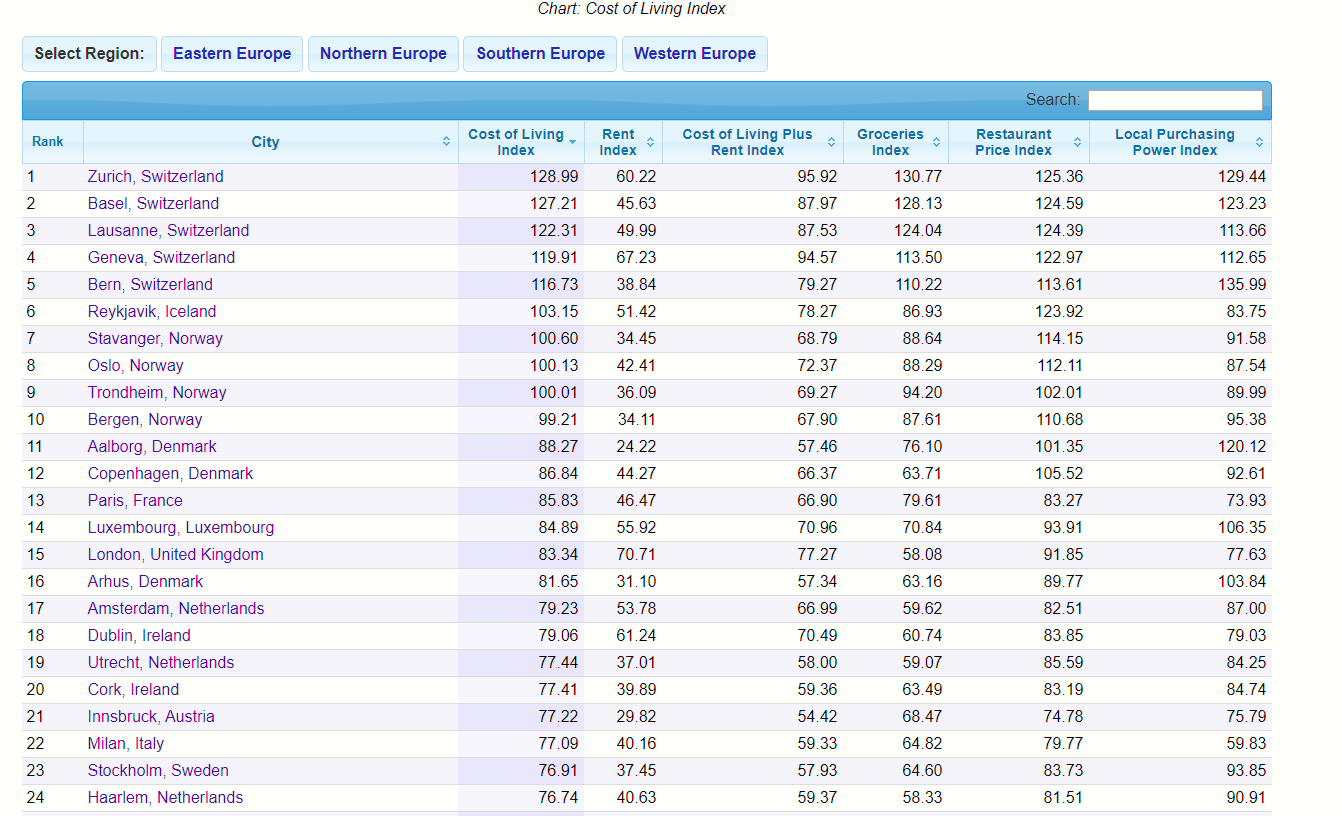Image resolution: width=1342 pixels, height=816 pixels.
Task: Open the Reykjavik, Iceland link
Action: [x=151, y=312]
